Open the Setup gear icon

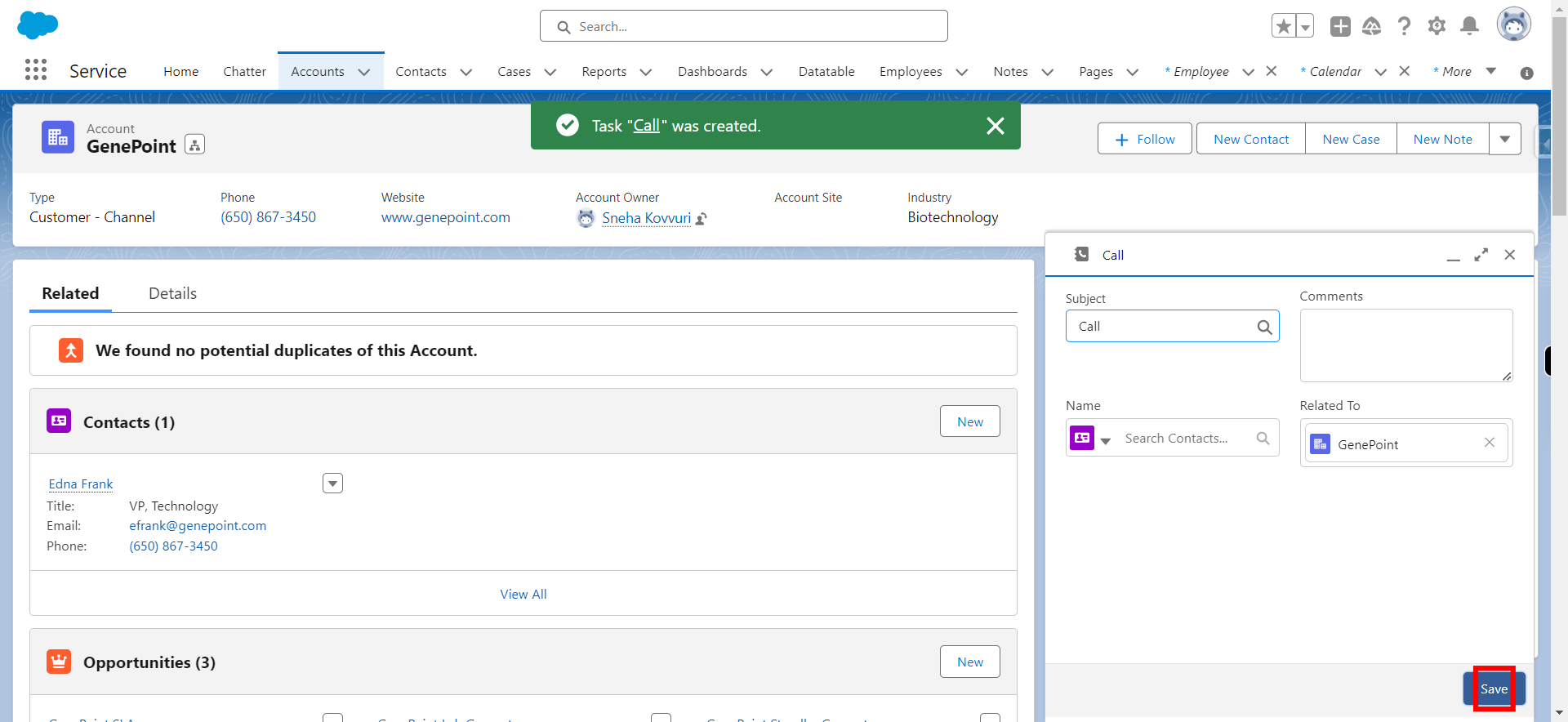coord(1437,26)
